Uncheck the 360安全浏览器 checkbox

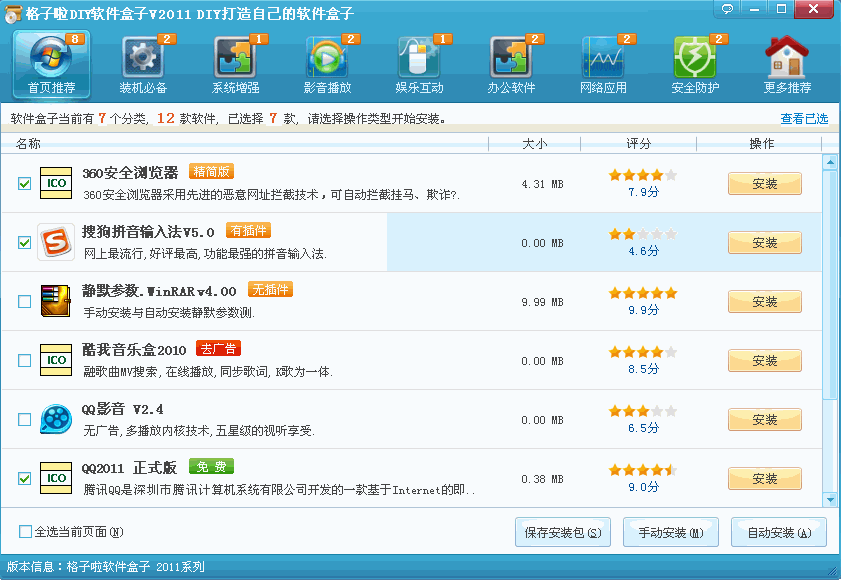24,183
